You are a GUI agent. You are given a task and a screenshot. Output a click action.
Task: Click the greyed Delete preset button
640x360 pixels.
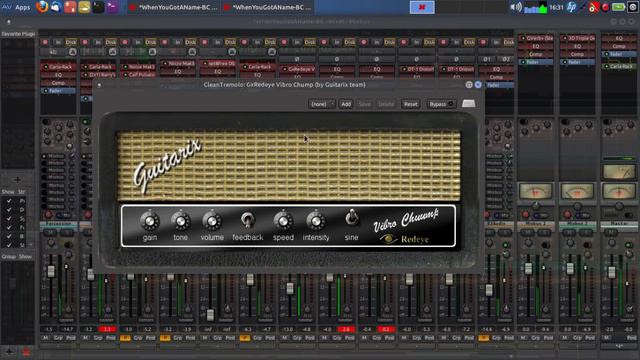[x=386, y=104]
